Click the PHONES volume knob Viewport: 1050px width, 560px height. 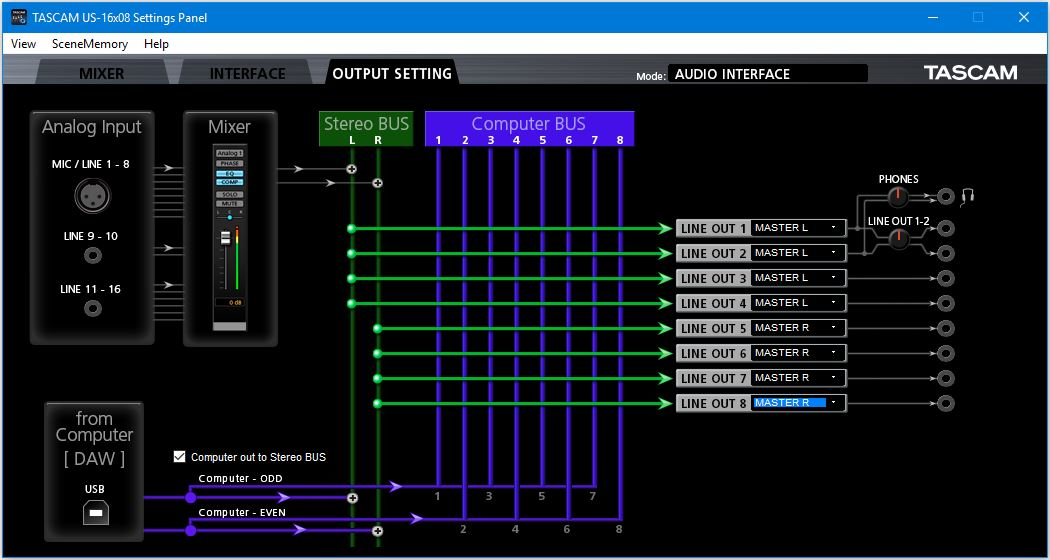[898, 197]
